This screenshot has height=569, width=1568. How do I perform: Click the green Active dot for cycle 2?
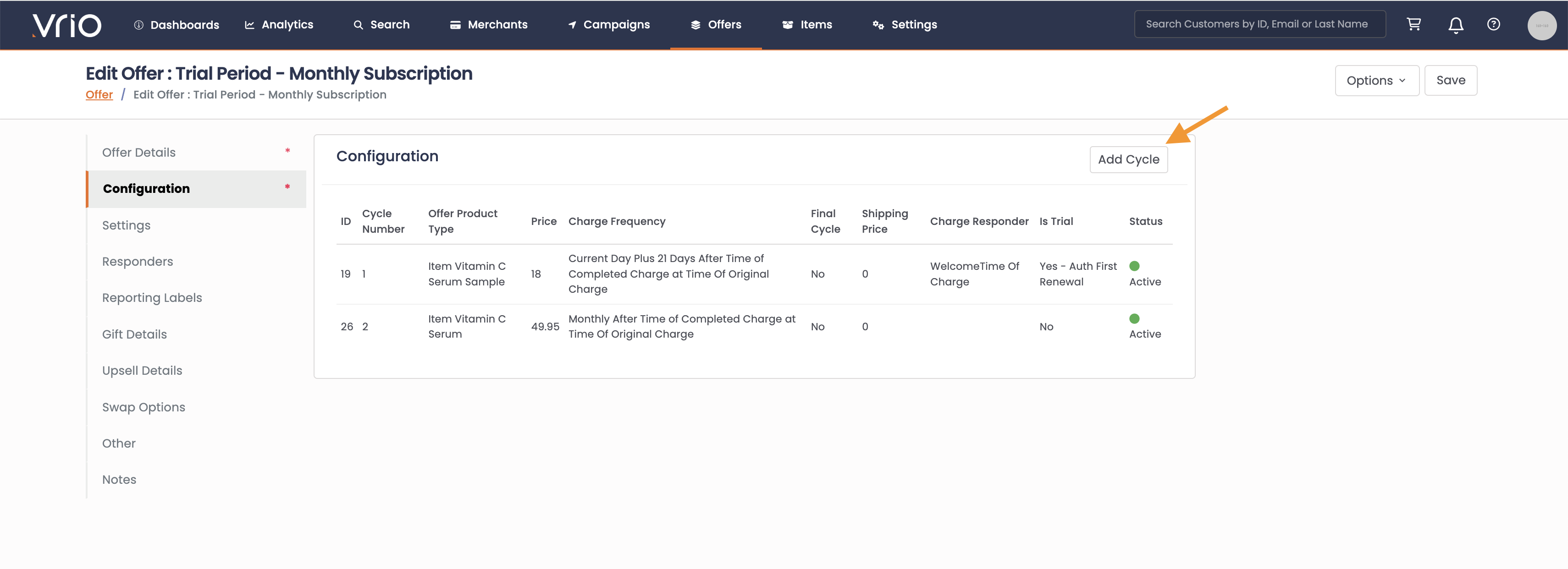point(1134,318)
